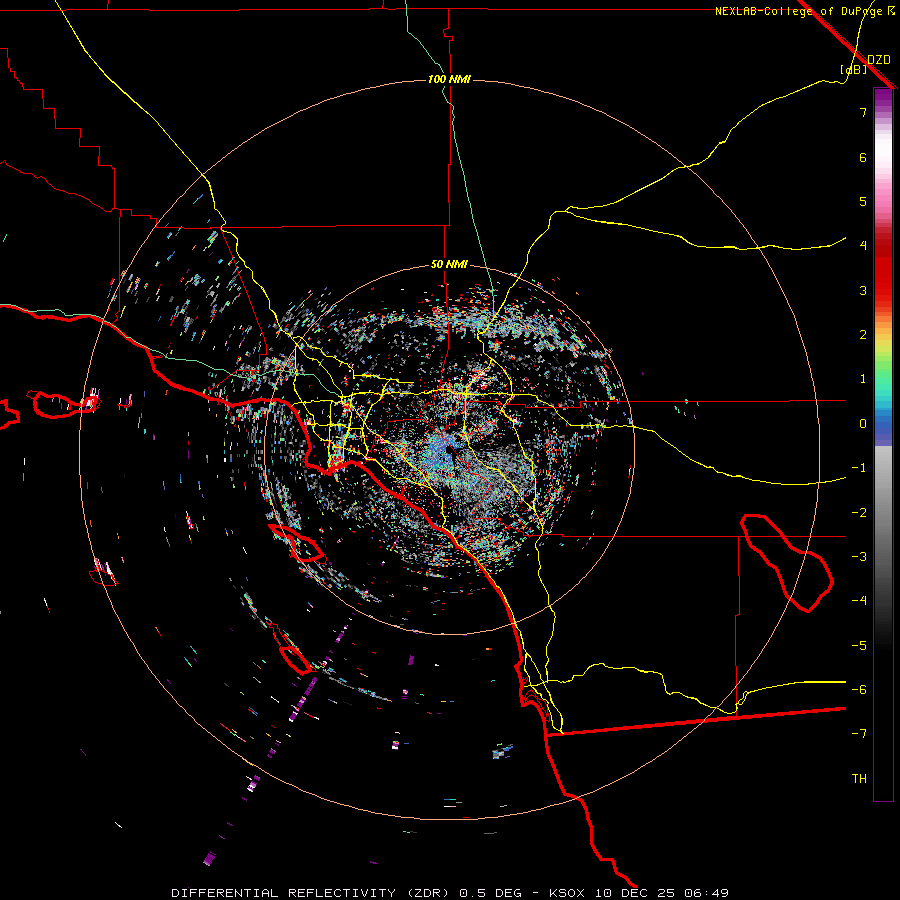The width and height of the screenshot is (900, 900).
Task: Click the 5 dB scale label
Action: tap(863, 201)
